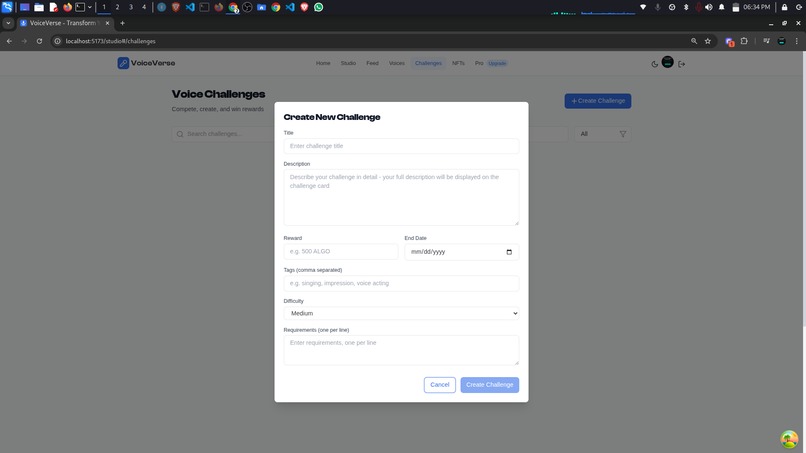The width and height of the screenshot is (806, 453).
Task: Open the browser extensions puzzle icon
Action: (x=744, y=41)
